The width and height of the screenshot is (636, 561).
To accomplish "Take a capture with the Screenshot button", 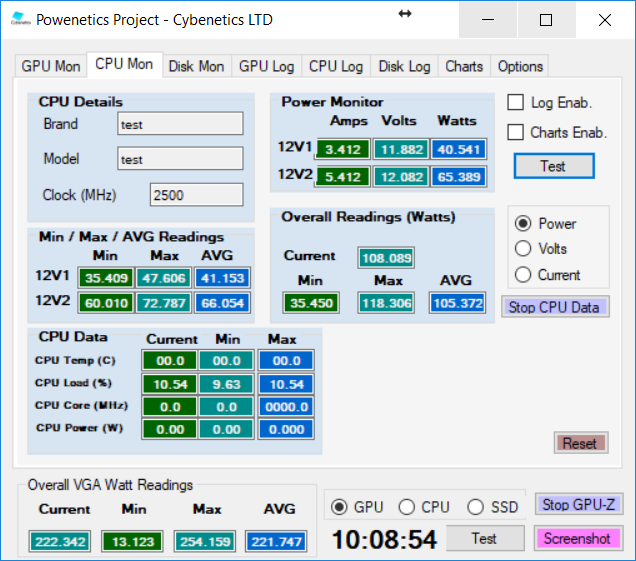I will tap(578, 539).
